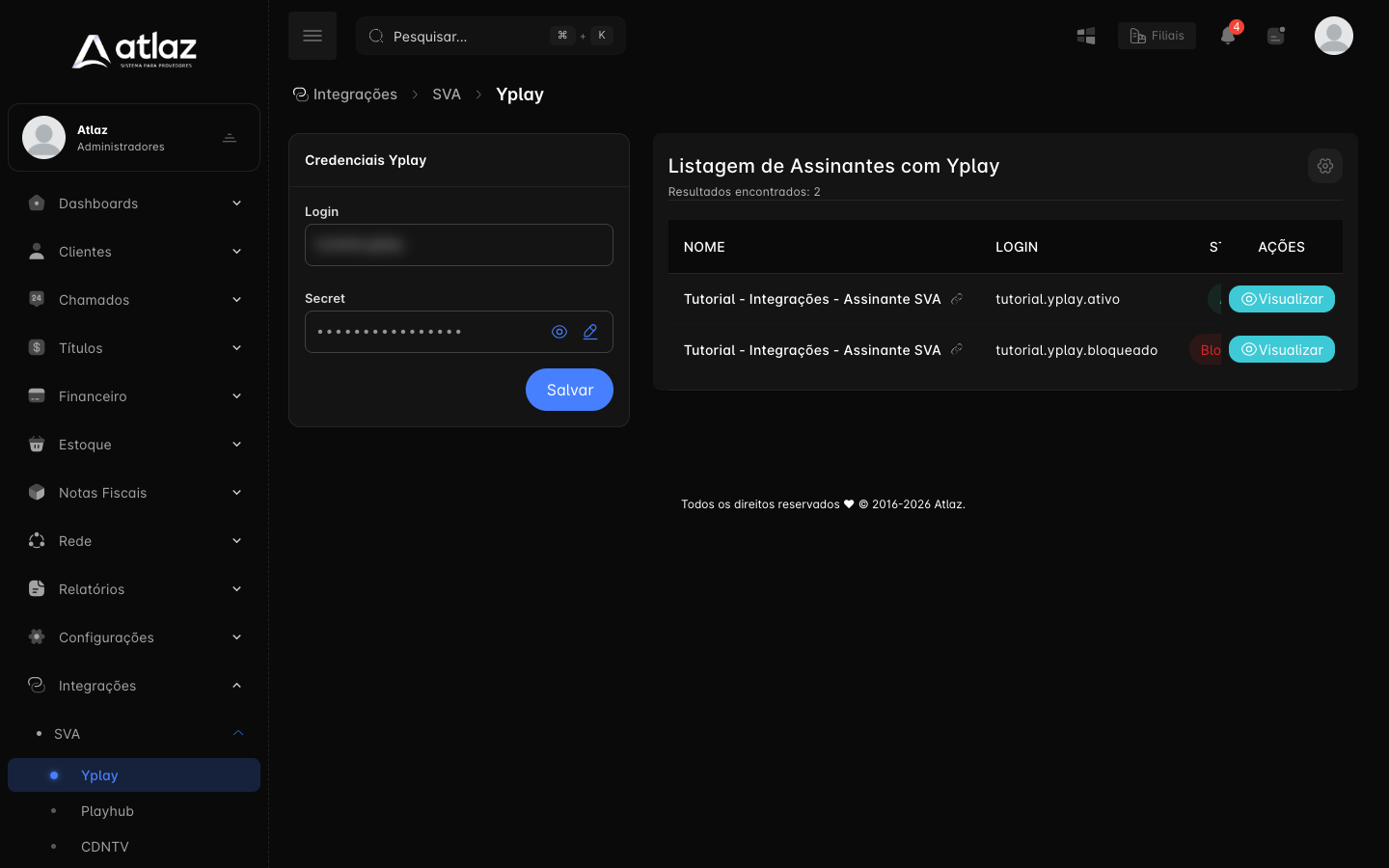Toggle the hamburger sidebar menu button

tap(313, 36)
